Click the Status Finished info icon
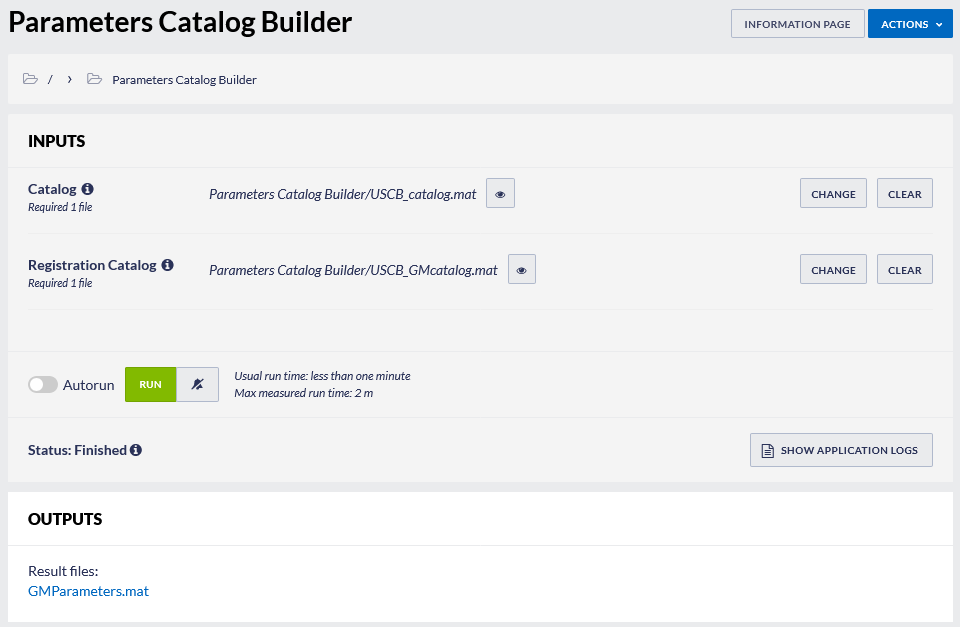 coord(136,450)
